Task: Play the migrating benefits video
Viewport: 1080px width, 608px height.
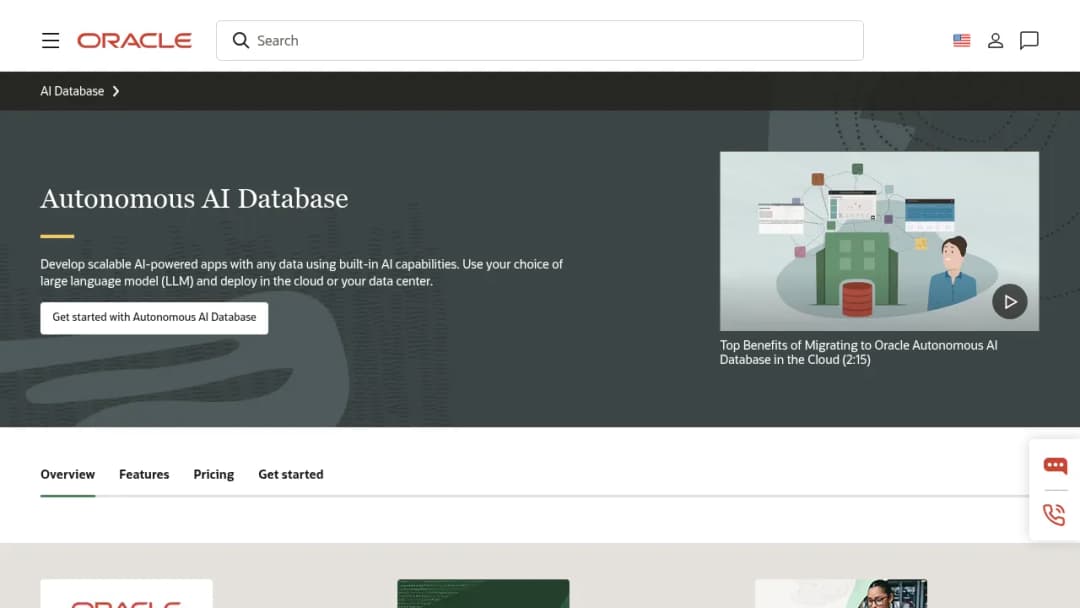Action: tap(1010, 302)
